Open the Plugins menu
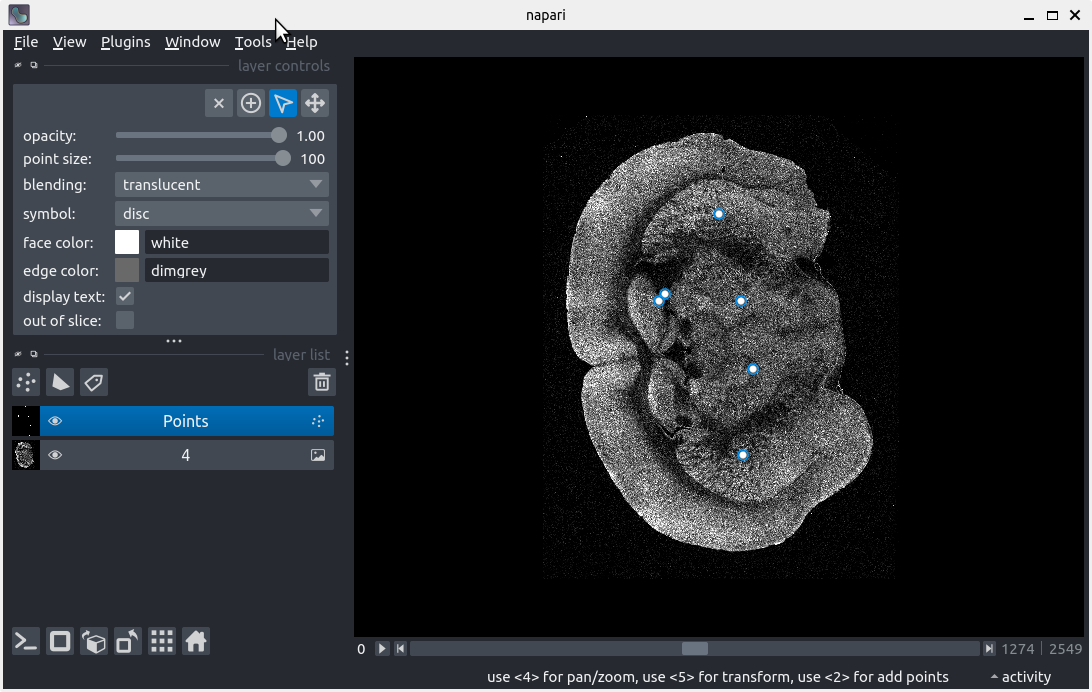The height and width of the screenshot is (692, 1092). (x=125, y=42)
